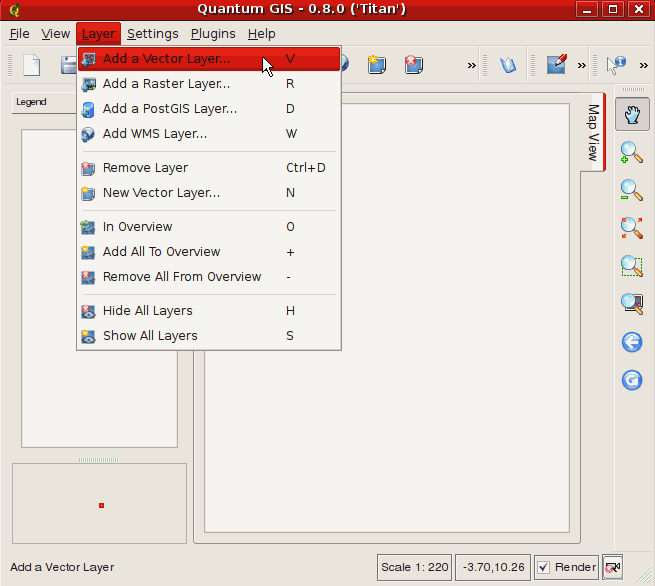Toggle the Render checkbox

click(x=543, y=567)
